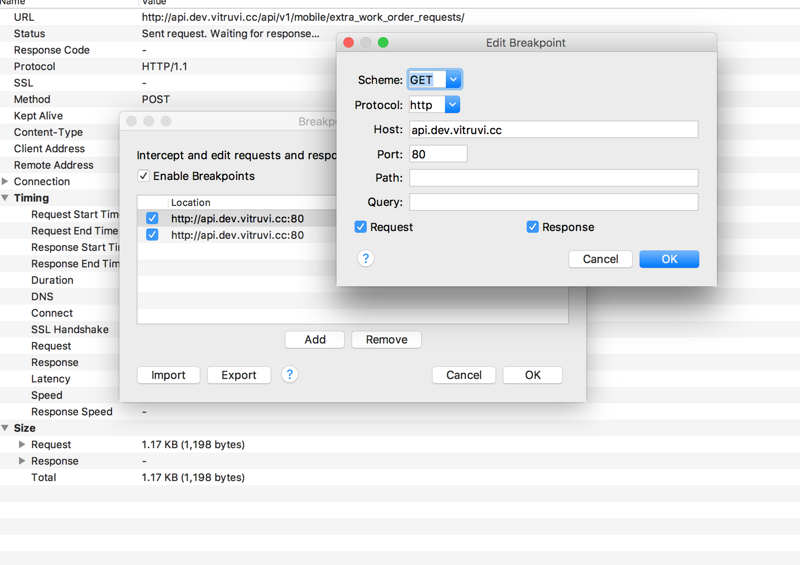Click OK in Edit Breakpoint dialog
The width and height of the screenshot is (800, 565).
click(669, 259)
